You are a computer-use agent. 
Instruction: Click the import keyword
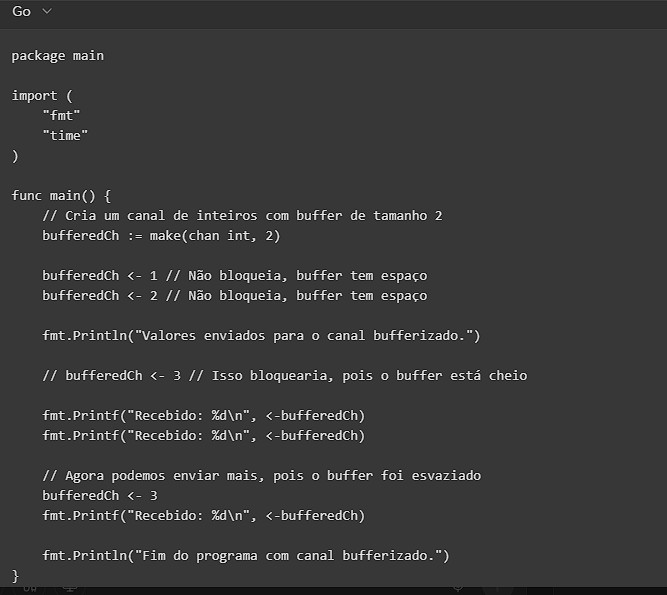pos(34,95)
